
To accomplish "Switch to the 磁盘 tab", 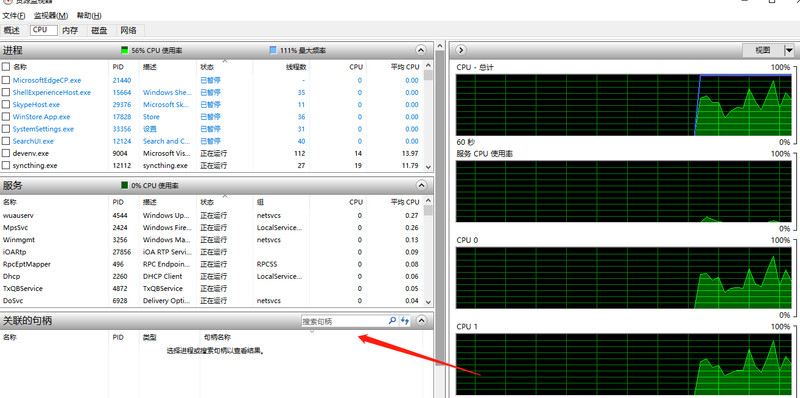I will [x=99, y=30].
